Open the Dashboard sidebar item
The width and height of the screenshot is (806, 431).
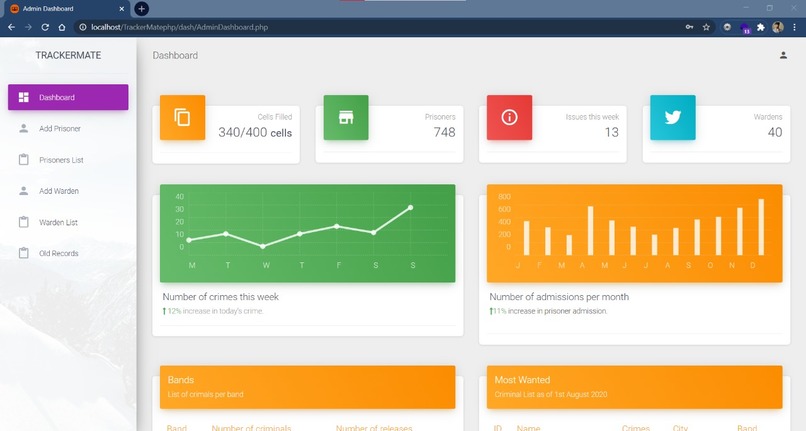coord(68,97)
